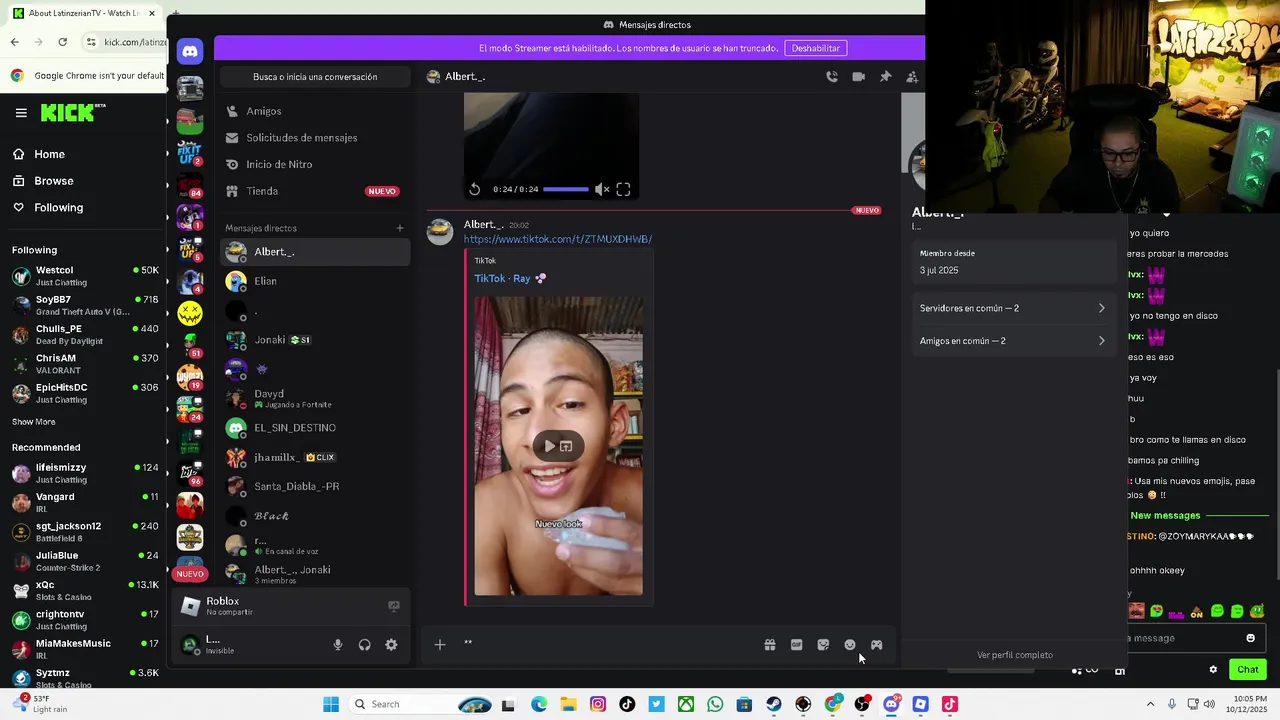Unmute the video's sound icon

(601, 189)
